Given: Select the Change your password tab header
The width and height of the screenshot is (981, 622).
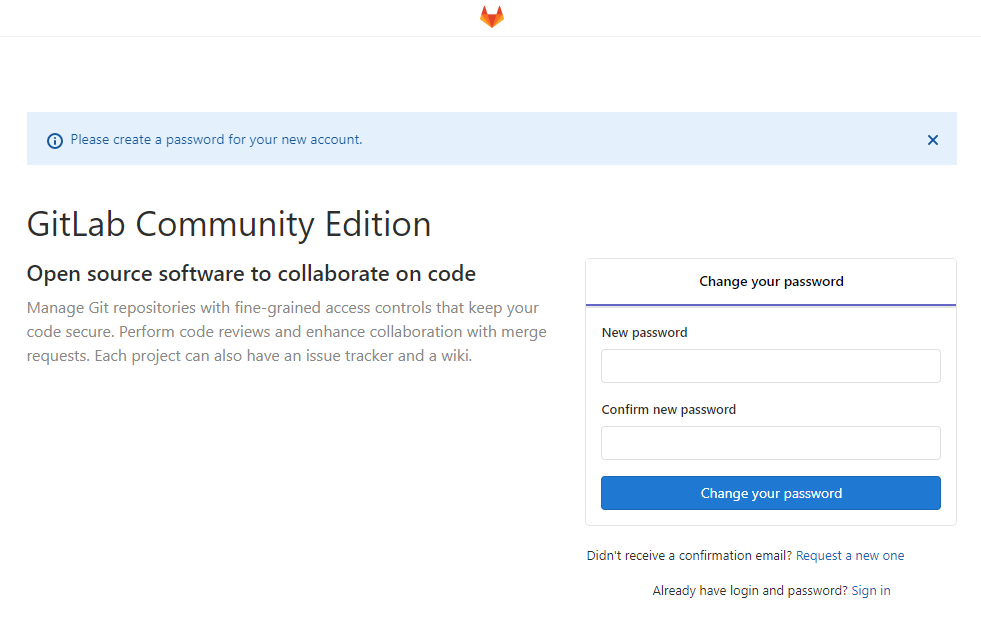Looking at the screenshot, I should tap(771, 282).
